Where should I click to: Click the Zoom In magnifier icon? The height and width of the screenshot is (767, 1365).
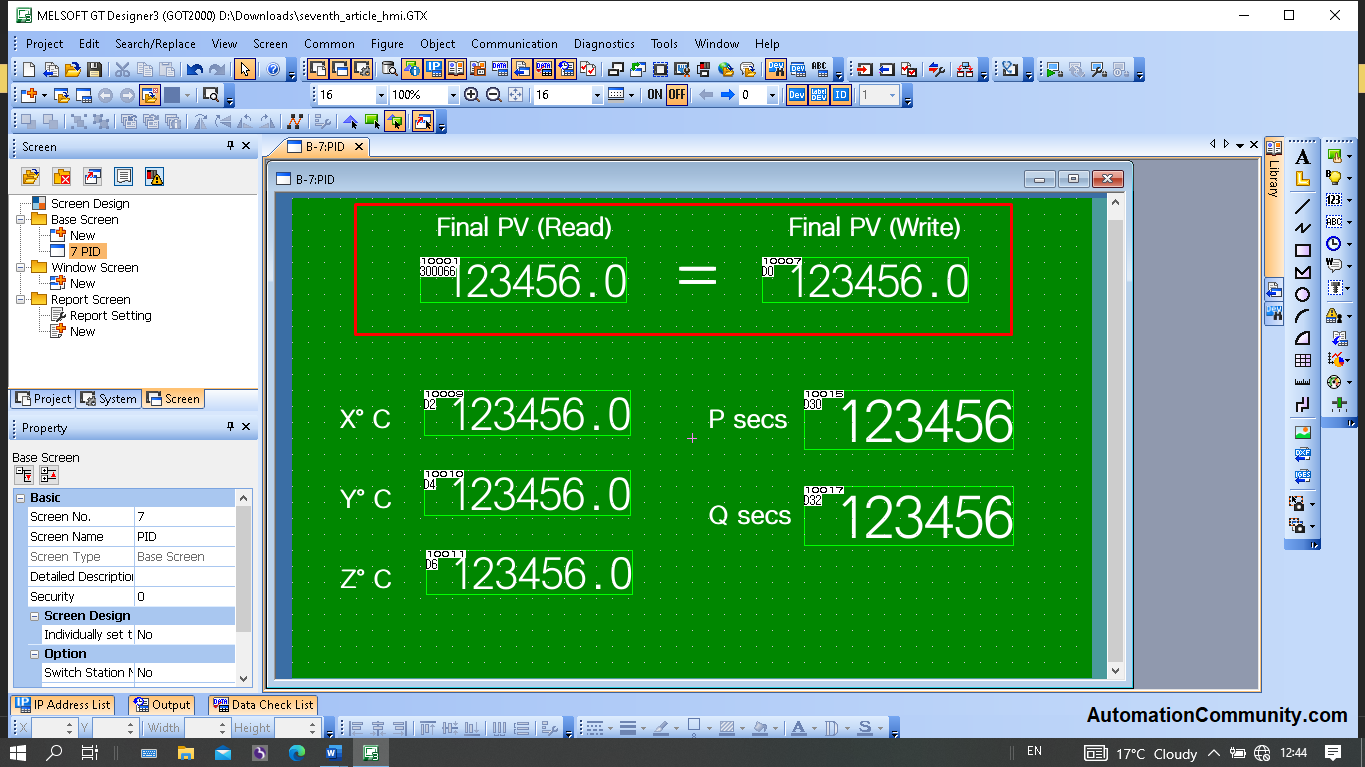click(471, 94)
